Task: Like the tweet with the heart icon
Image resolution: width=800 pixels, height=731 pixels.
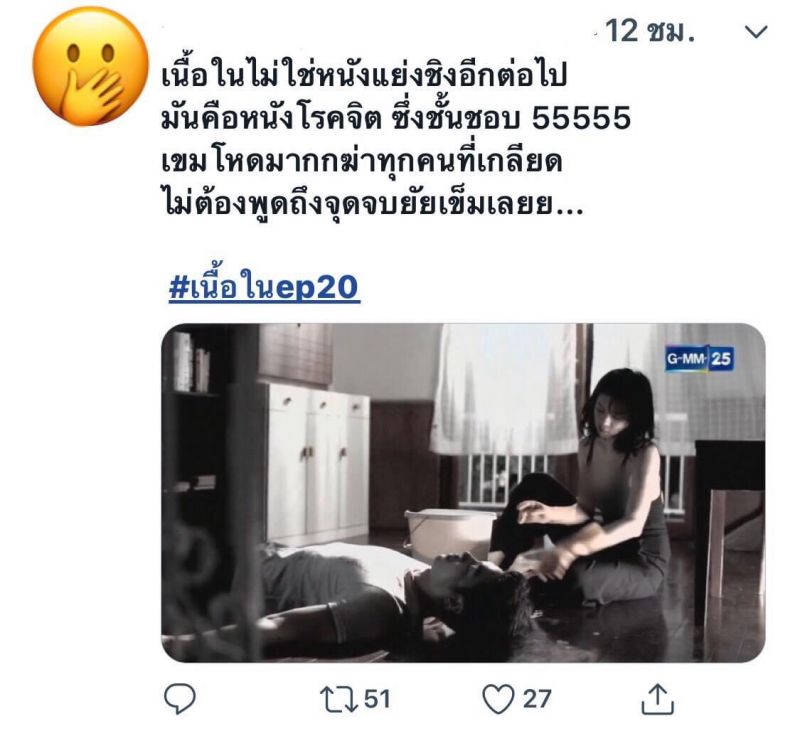Action: click(x=498, y=699)
